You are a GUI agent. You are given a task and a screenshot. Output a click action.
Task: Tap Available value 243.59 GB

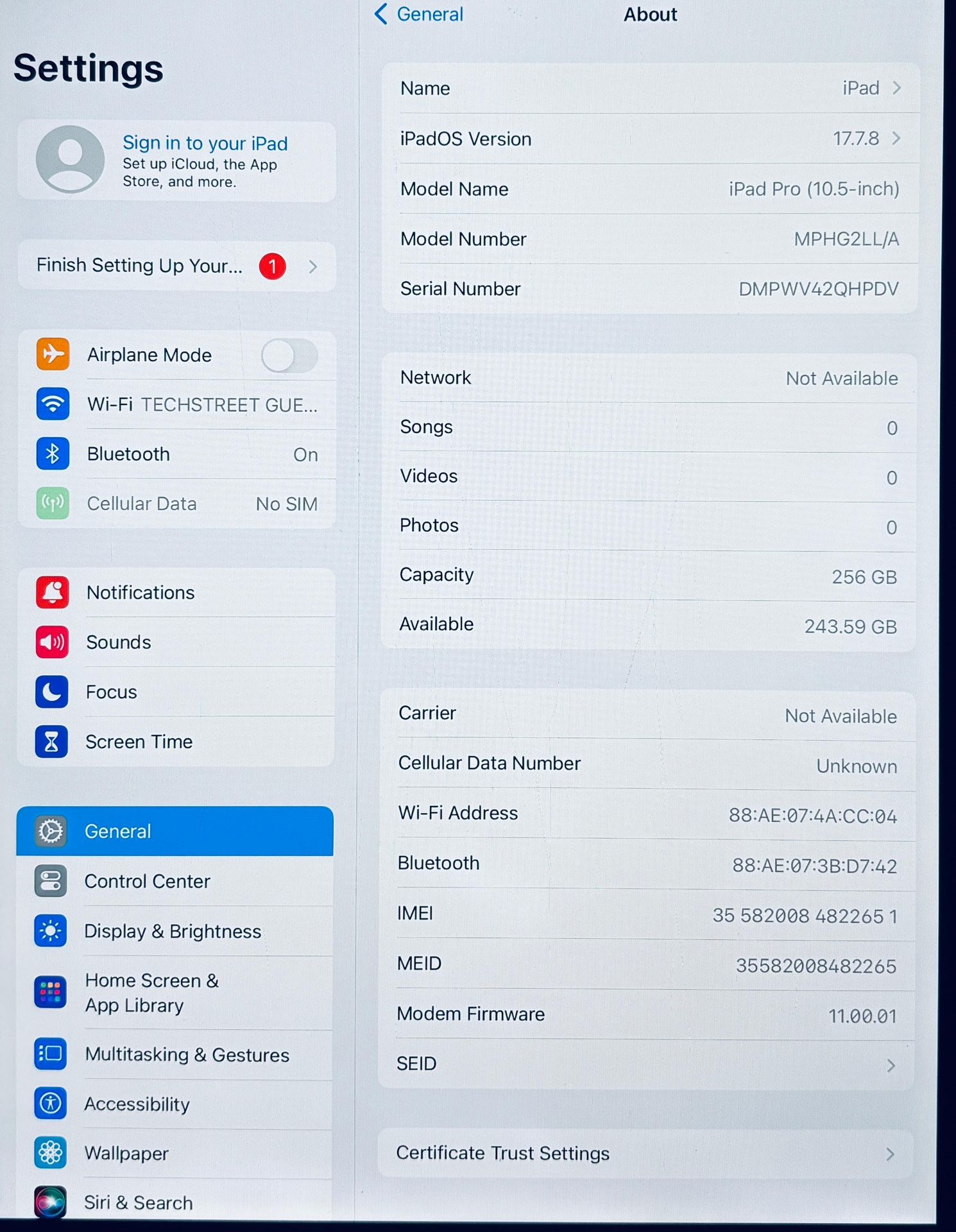coord(851,626)
